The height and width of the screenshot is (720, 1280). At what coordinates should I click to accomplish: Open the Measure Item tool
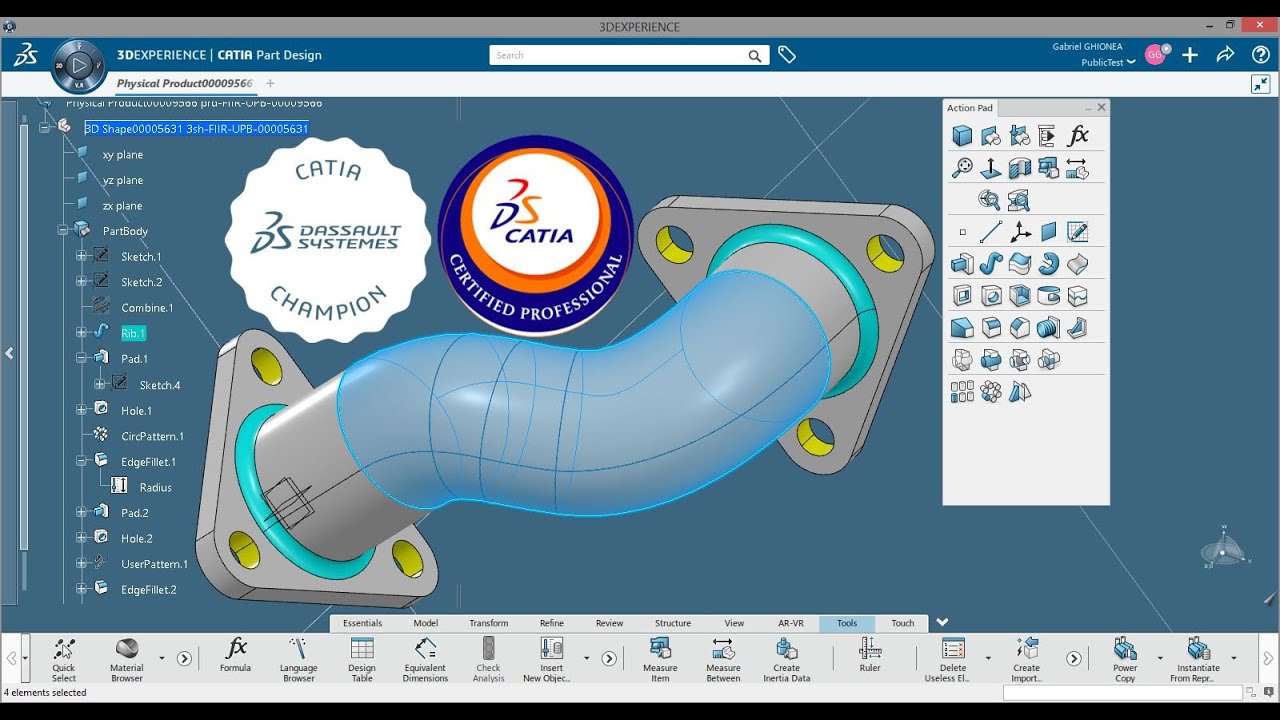coord(660,660)
